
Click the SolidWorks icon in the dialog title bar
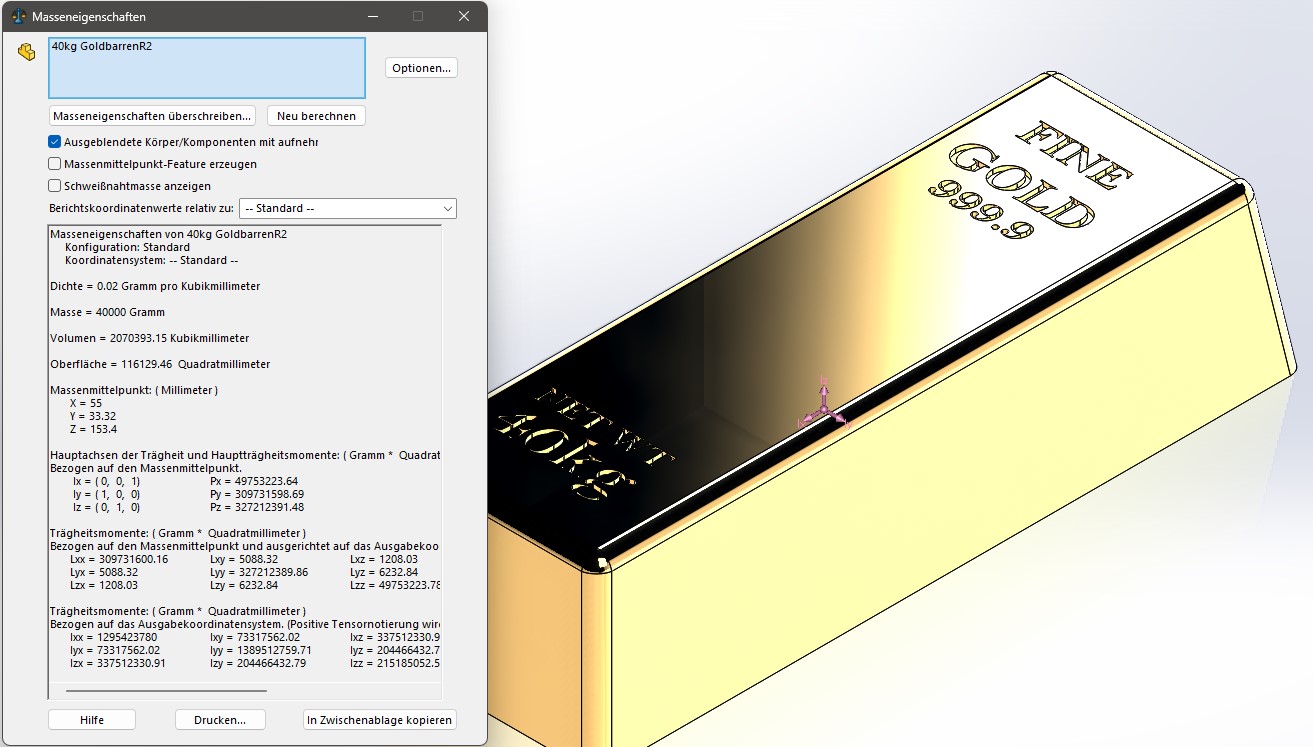(19, 17)
